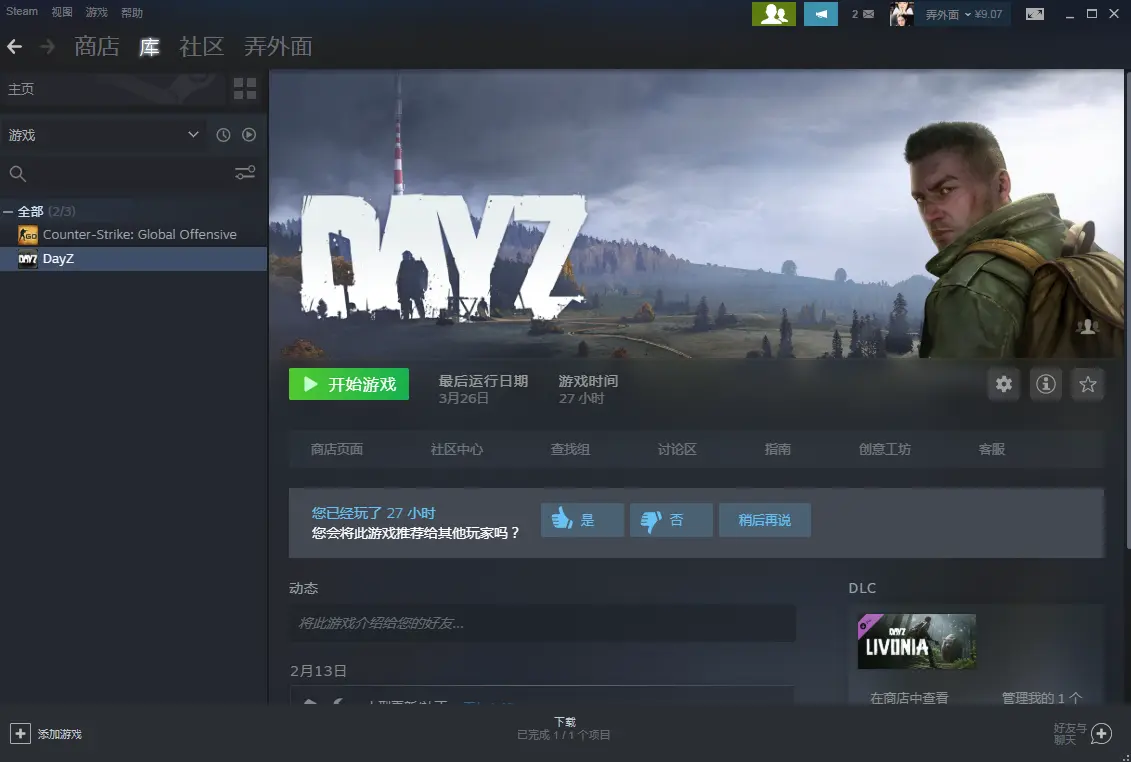1131x762 pixels.
Task: Open the 查找组 link
Action: 570,449
